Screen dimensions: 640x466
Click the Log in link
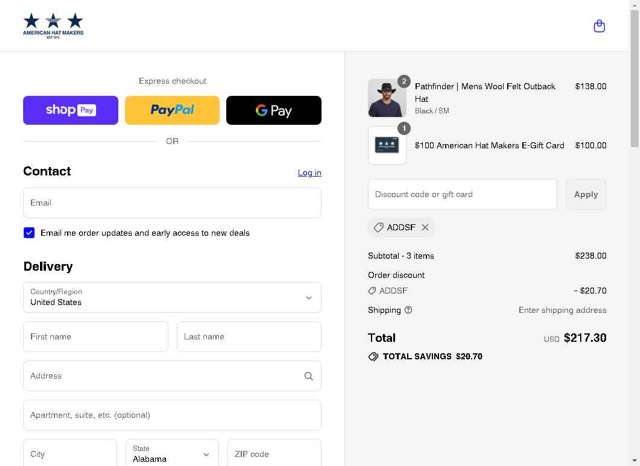point(309,173)
